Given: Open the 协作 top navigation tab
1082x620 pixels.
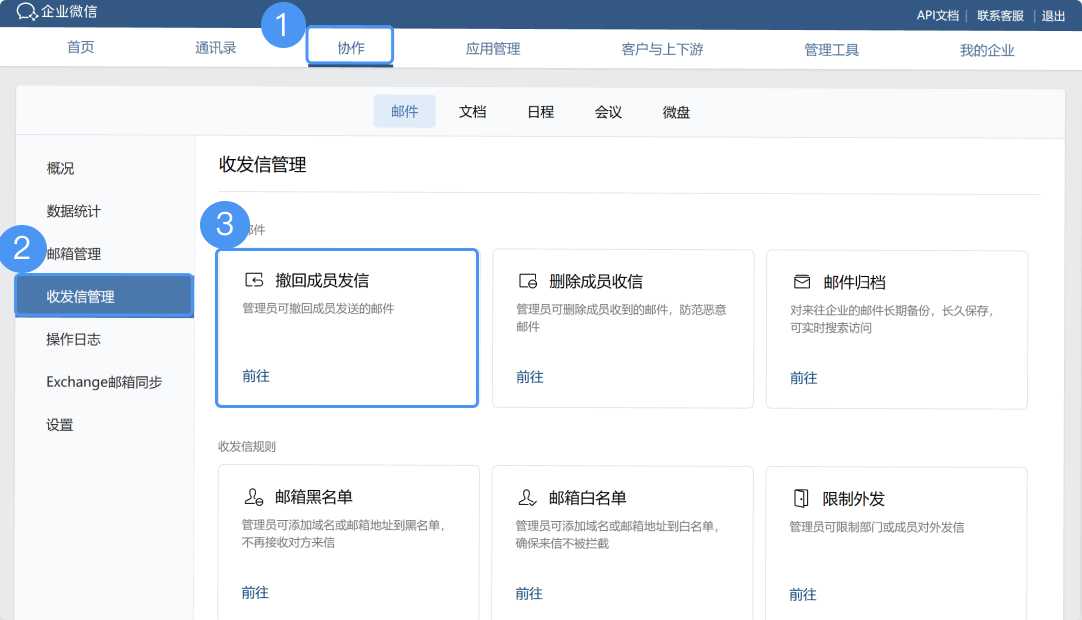Looking at the screenshot, I should [x=350, y=48].
